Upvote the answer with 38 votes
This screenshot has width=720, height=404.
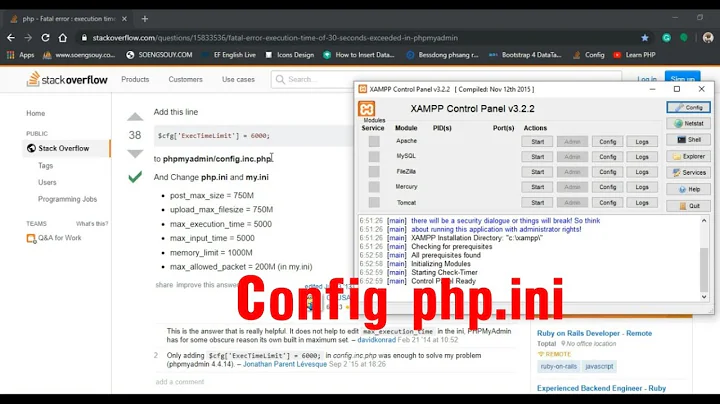tap(135, 117)
